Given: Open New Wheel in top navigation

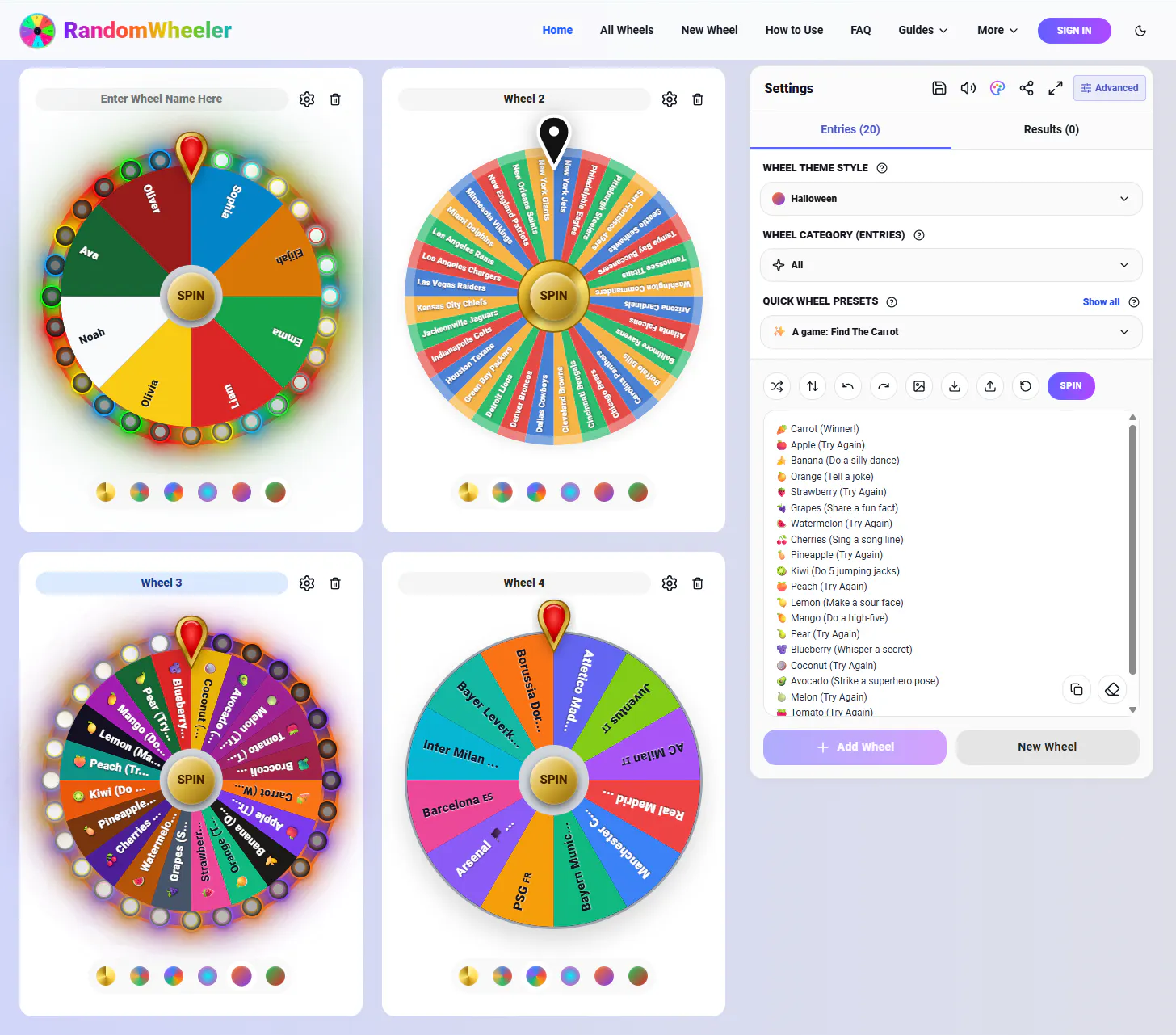Looking at the screenshot, I should (709, 31).
